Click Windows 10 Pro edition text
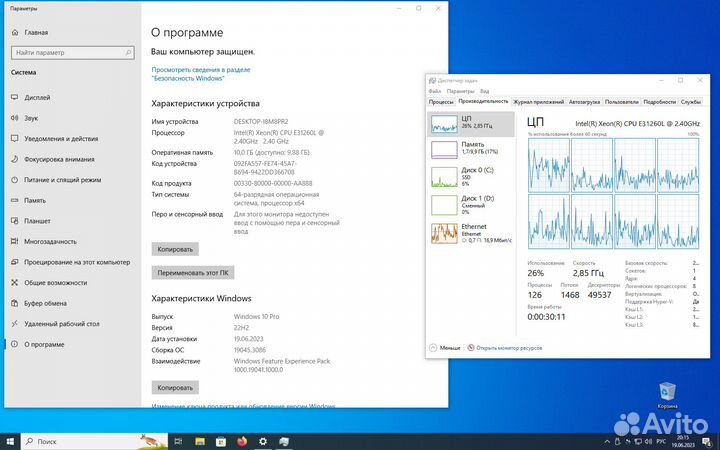This screenshot has width=720, height=450. click(256, 317)
